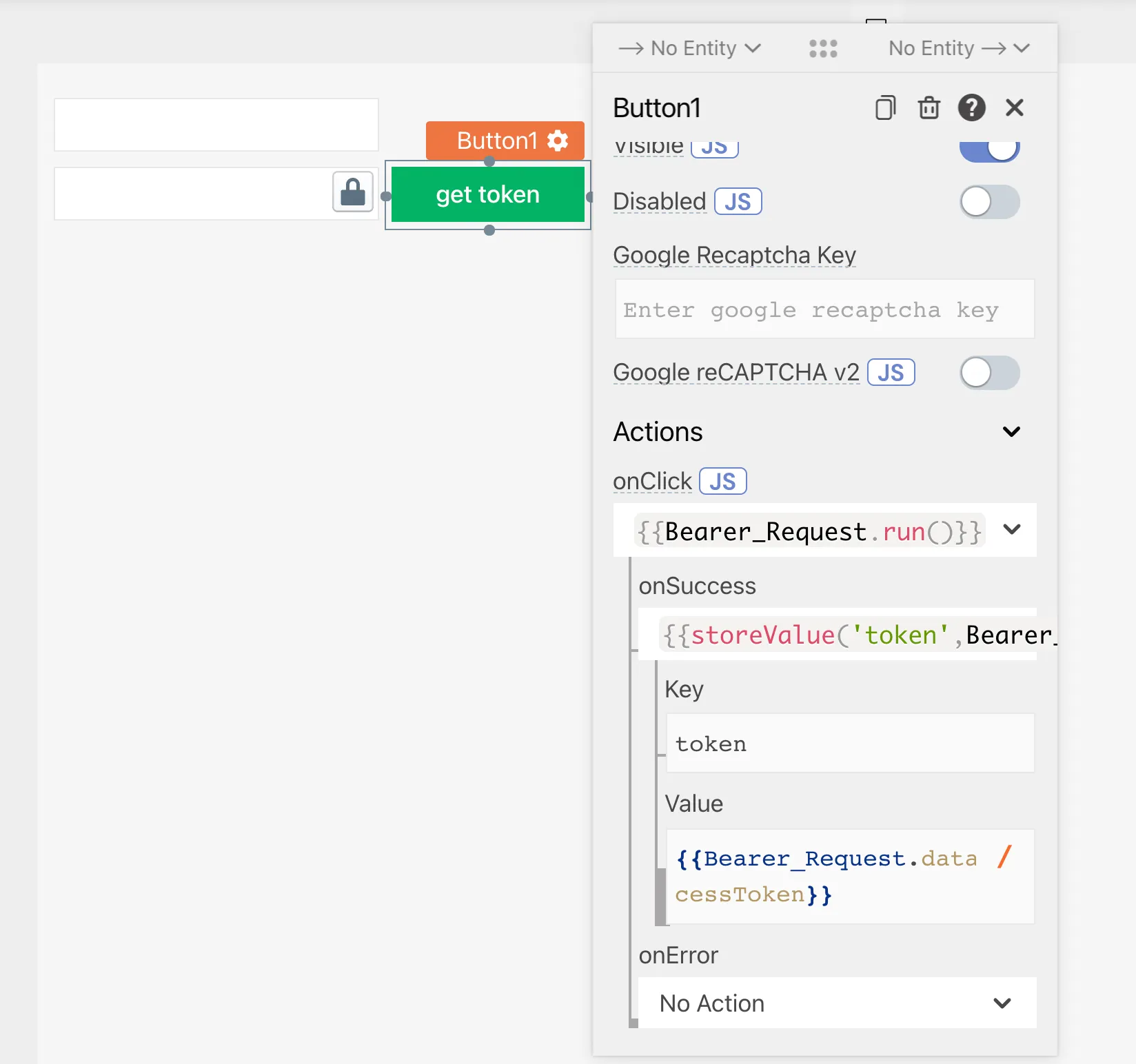Viewport: 1136px width, 1064px height.
Task: Collapse the Actions section
Action: click(1011, 432)
